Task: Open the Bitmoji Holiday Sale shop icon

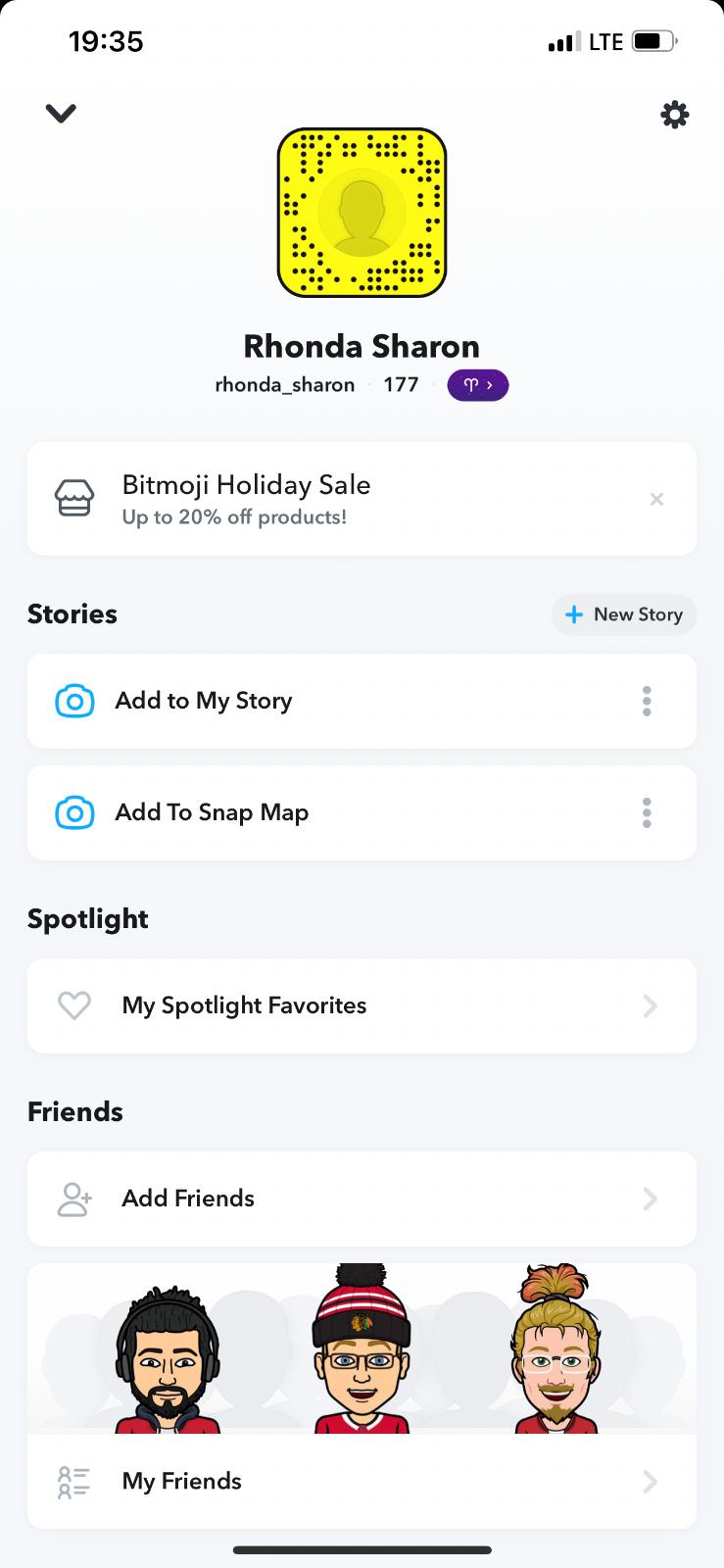Action: (74, 499)
